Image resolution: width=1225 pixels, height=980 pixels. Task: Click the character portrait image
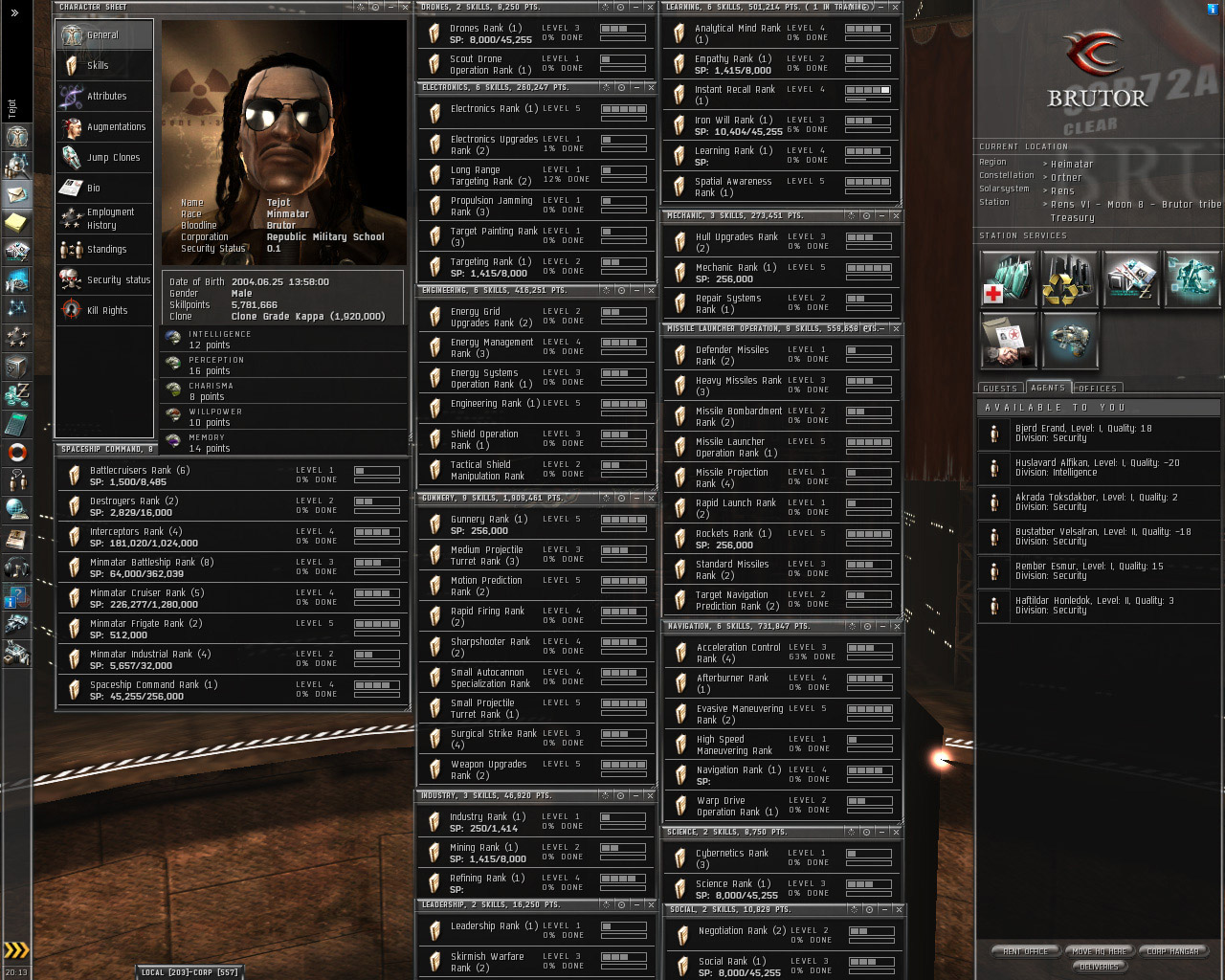point(283,142)
